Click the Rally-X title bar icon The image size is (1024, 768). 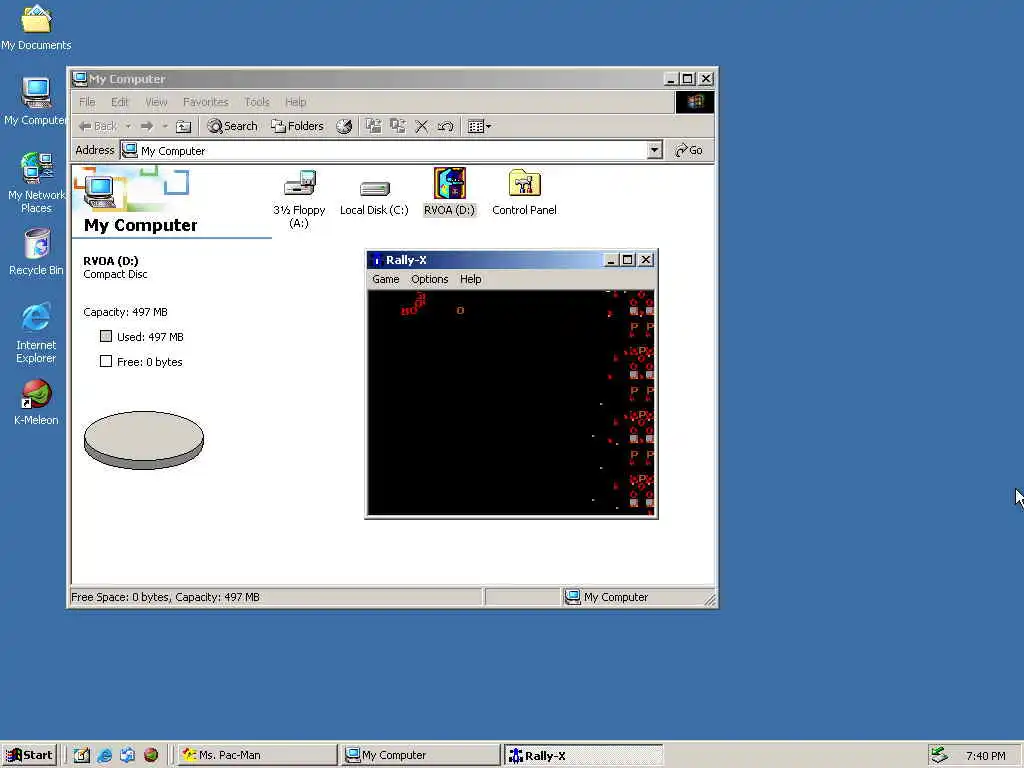[376, 260]
